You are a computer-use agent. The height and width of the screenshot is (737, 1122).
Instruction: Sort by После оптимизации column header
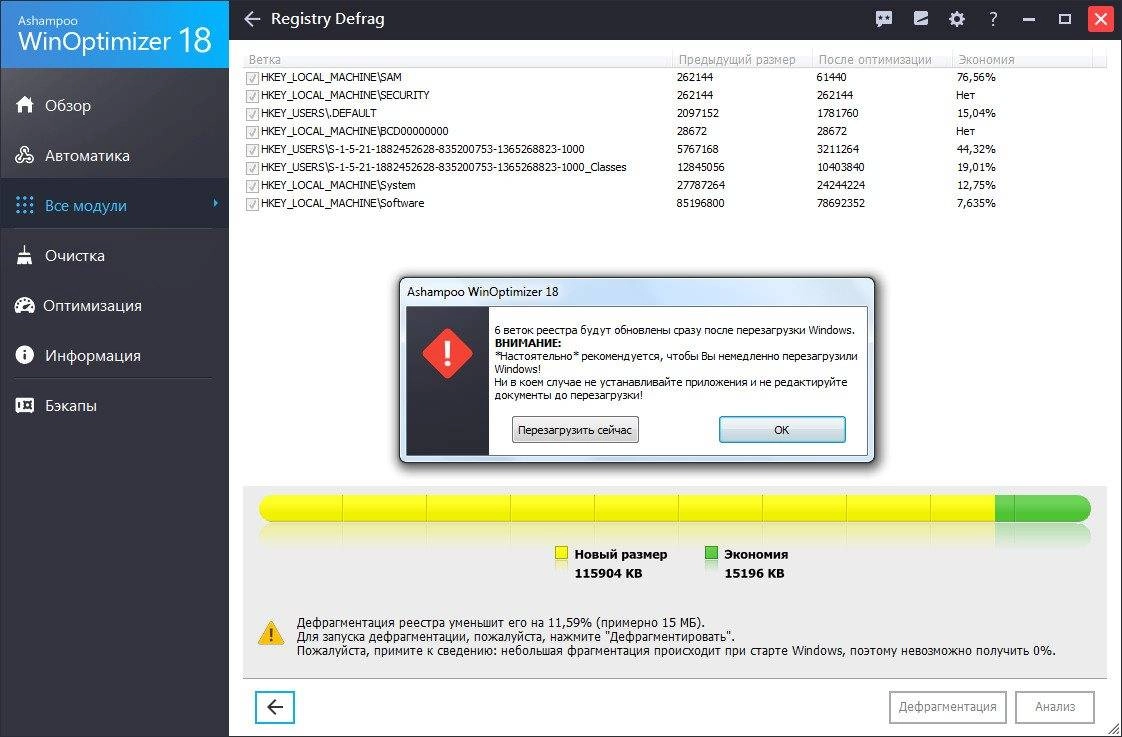point(882,59)
